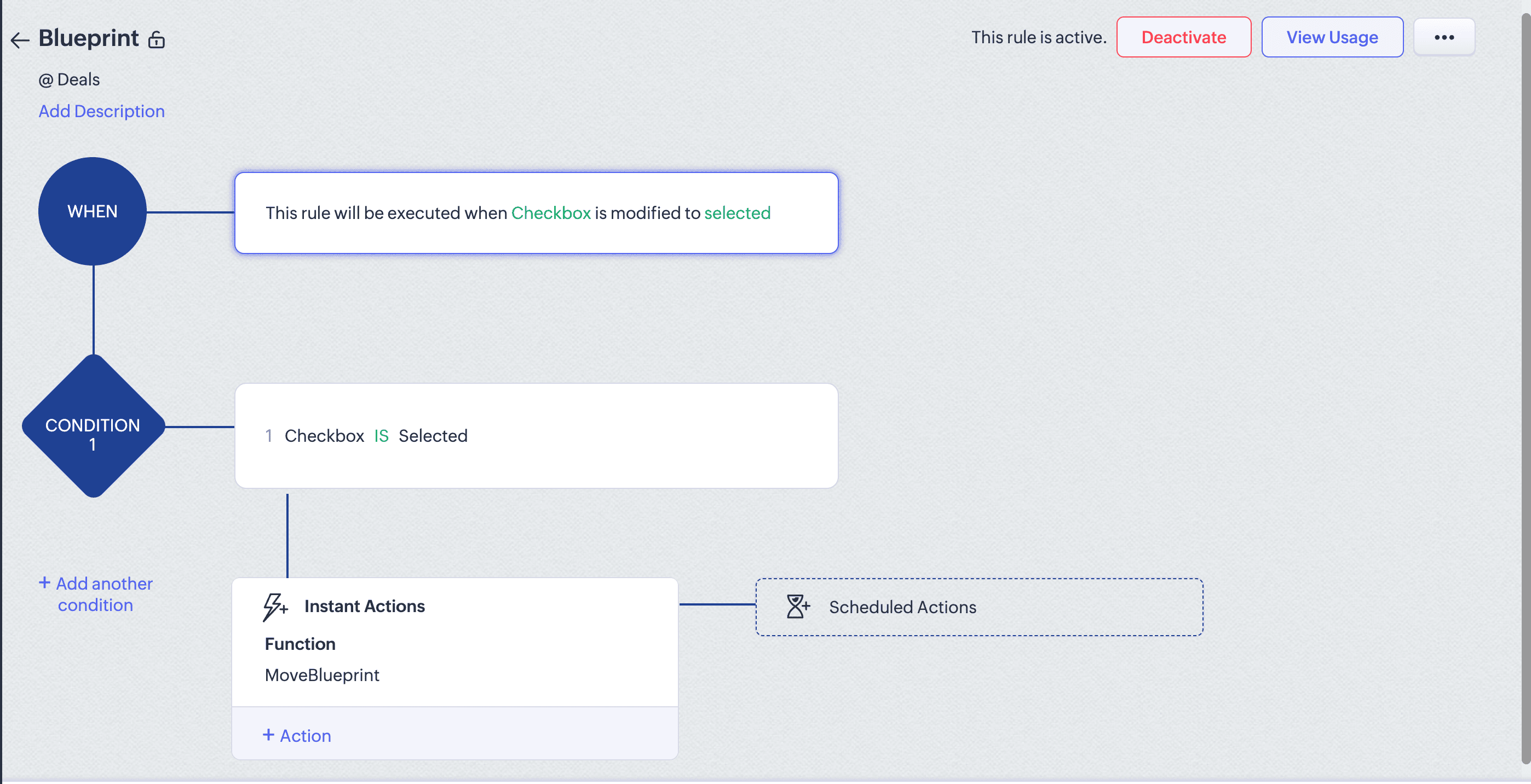Click the plus icon before Action
This screenshot has height=784, width=1531.
pyautogui.click(x=268, y=735)
